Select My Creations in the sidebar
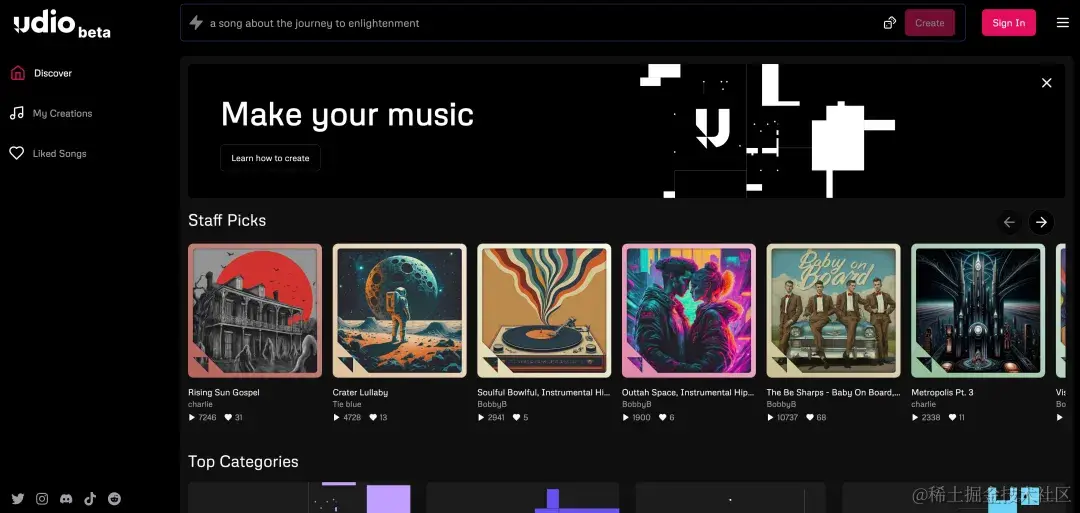Viewport: 1080px width, 513px height. tap(63, 113)
